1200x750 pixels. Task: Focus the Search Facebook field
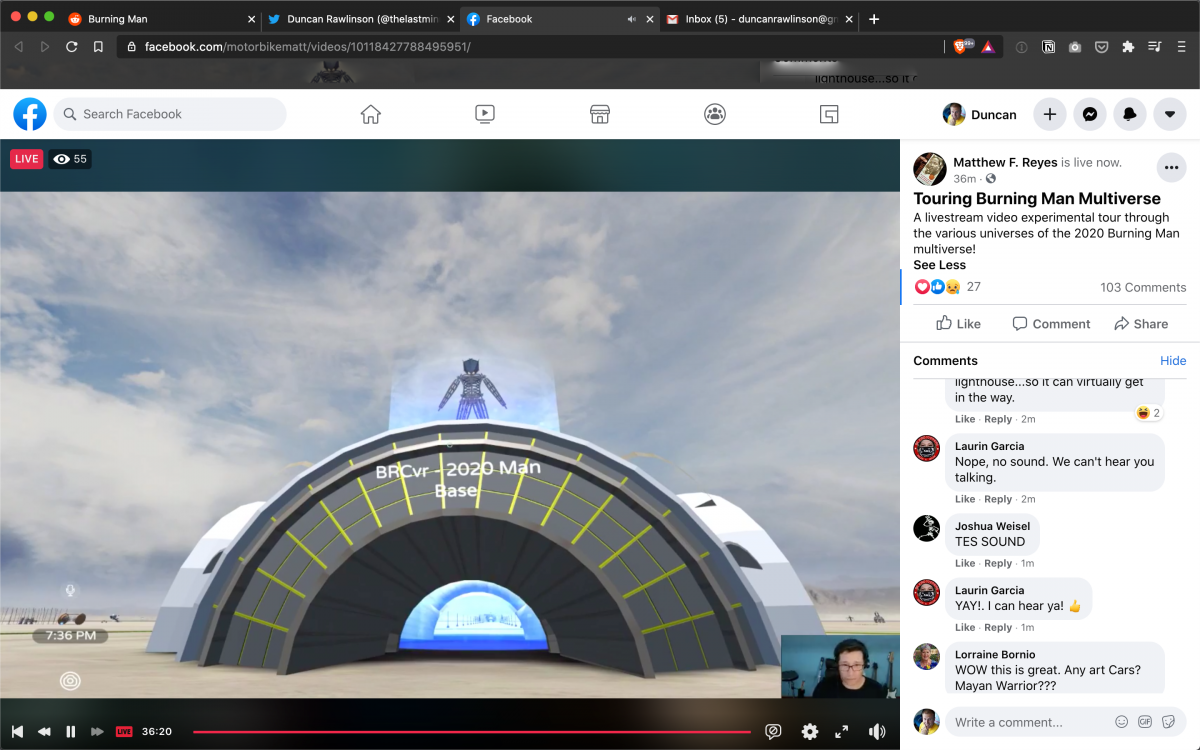(x=170, y=114)
